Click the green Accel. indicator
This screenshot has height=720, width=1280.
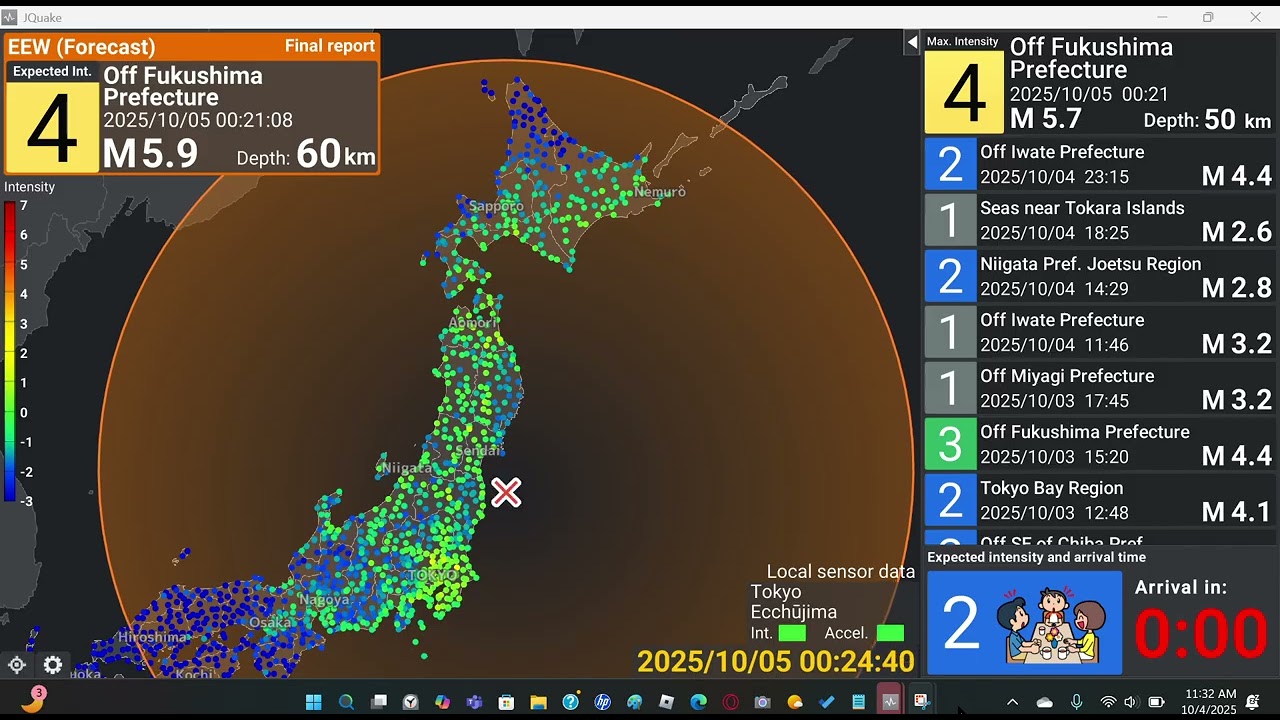tap(890, 633)
